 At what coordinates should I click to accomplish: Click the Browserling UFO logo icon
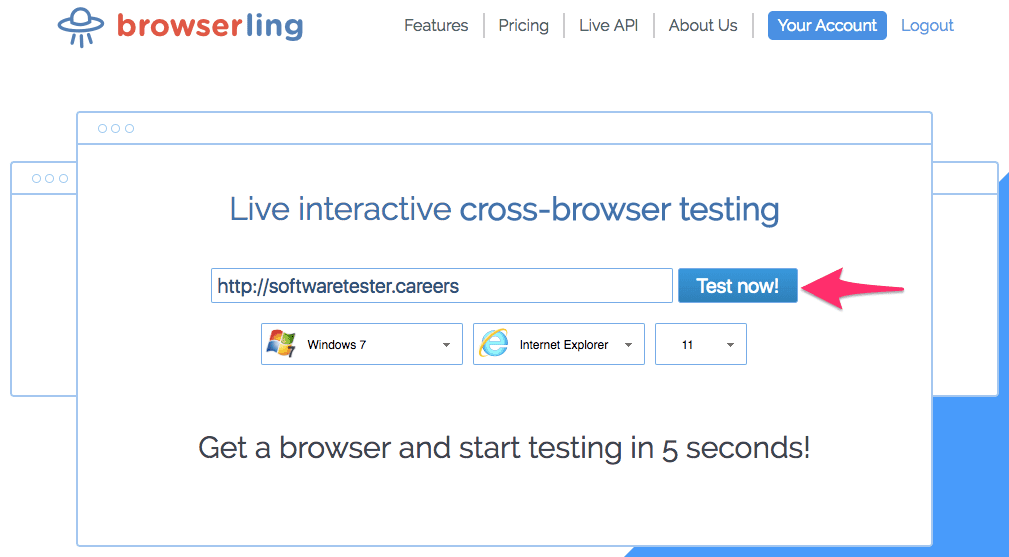(x=80, y=27)
